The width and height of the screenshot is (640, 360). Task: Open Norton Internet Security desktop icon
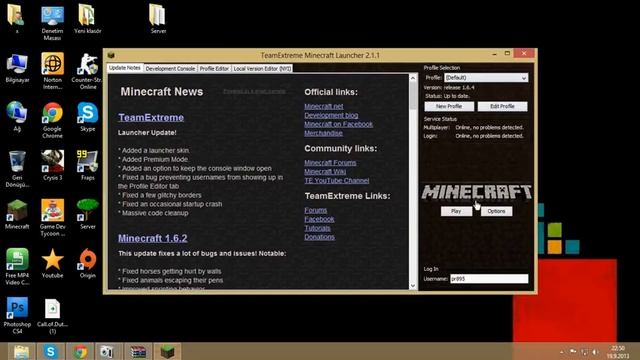pos(52,71)
